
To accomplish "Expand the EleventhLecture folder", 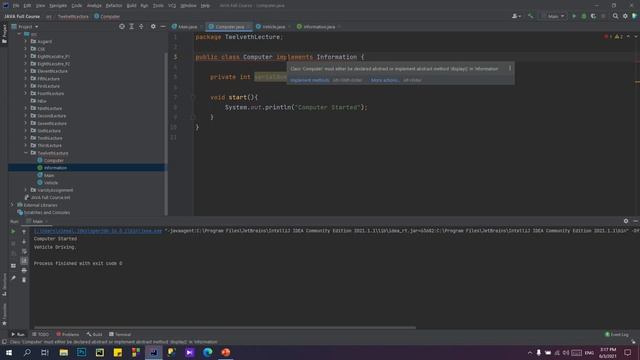I will tap(26, 71).
